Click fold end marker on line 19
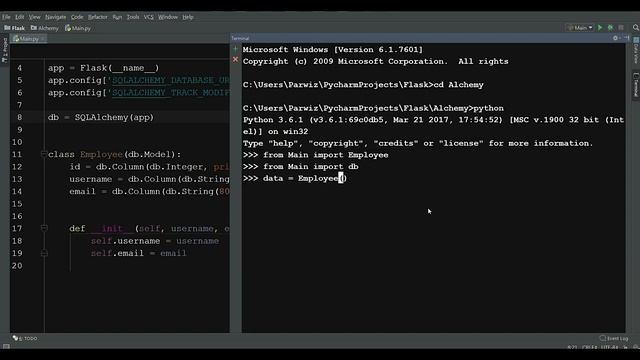This screenshot has height=360, width=640. coord(44,253)
